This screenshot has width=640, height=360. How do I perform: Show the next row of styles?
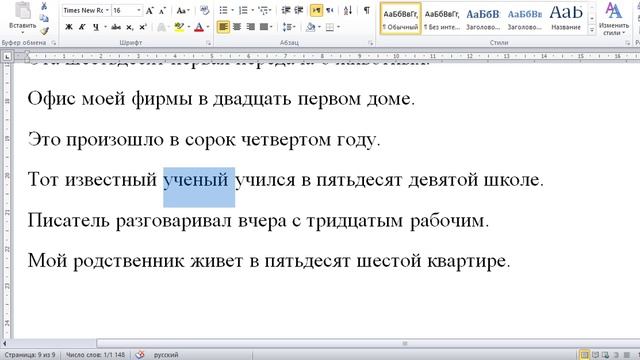592,19
